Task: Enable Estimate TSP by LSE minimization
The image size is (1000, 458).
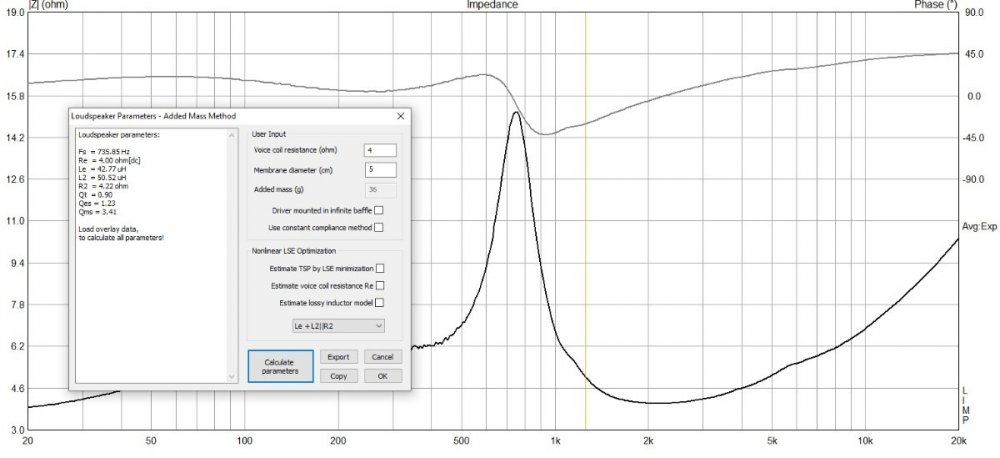Action: point(380,269)
